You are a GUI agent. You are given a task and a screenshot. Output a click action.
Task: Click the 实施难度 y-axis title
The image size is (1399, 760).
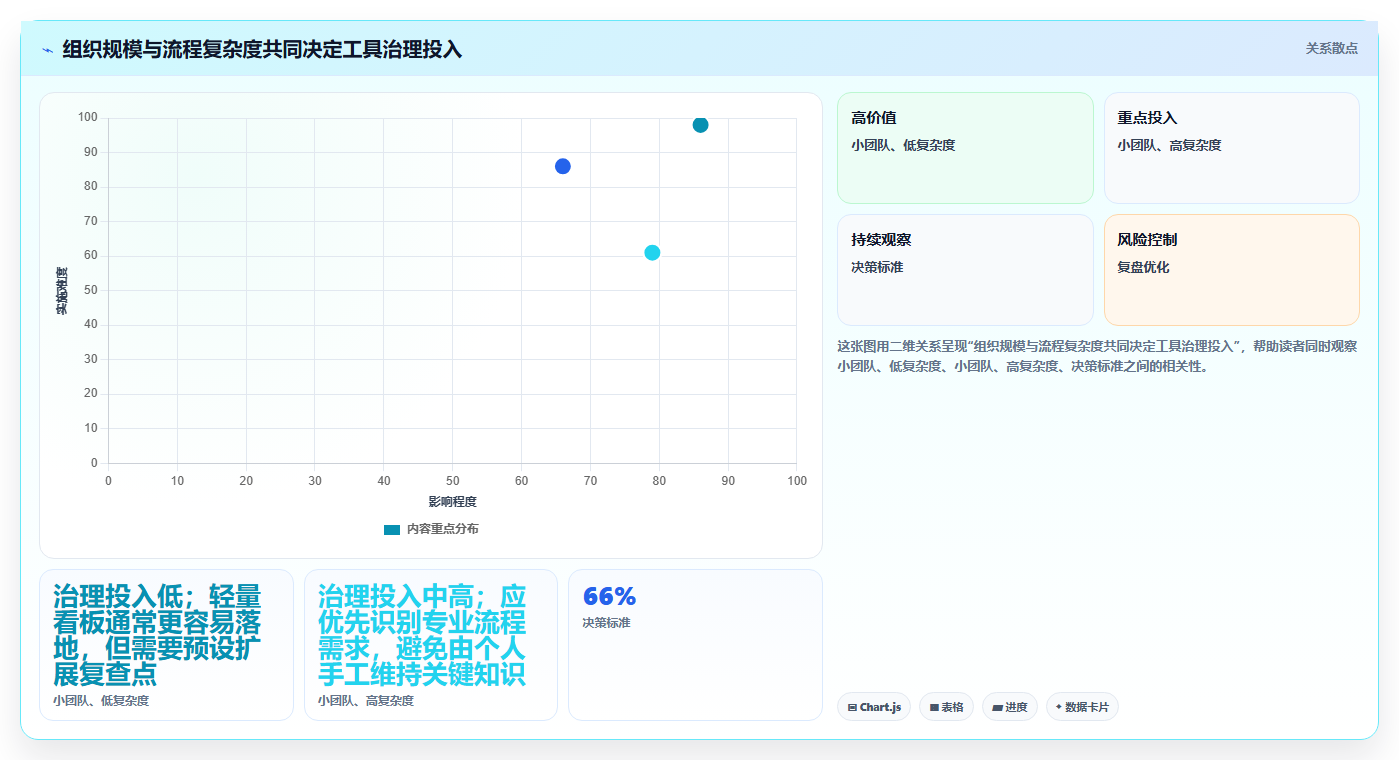coord(62,291)
